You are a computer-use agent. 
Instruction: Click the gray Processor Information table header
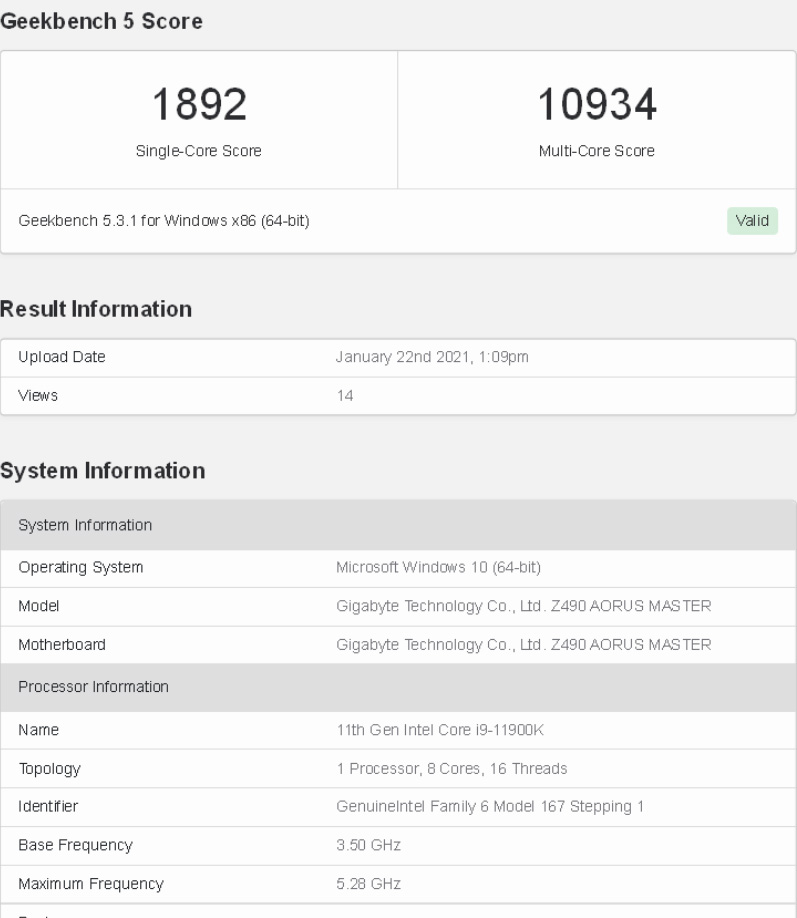pos(398,687)
